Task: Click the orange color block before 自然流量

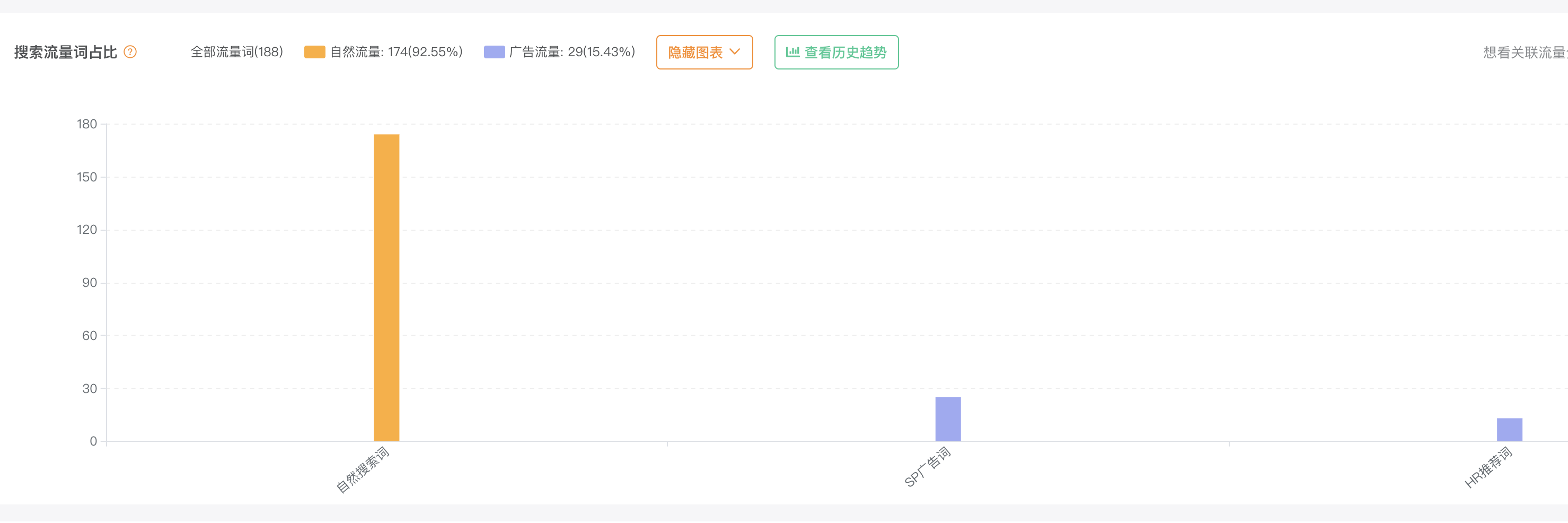Action: [x=314, y=52]
